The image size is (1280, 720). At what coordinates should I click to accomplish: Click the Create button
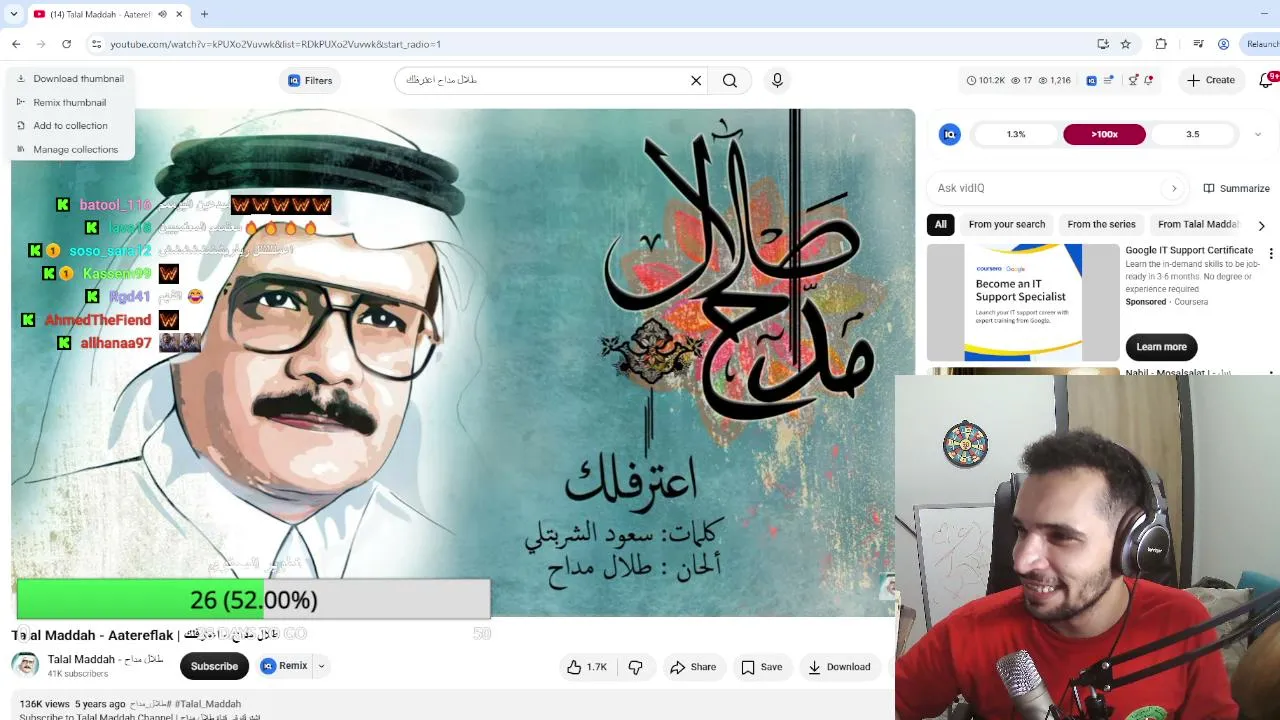1211,80
